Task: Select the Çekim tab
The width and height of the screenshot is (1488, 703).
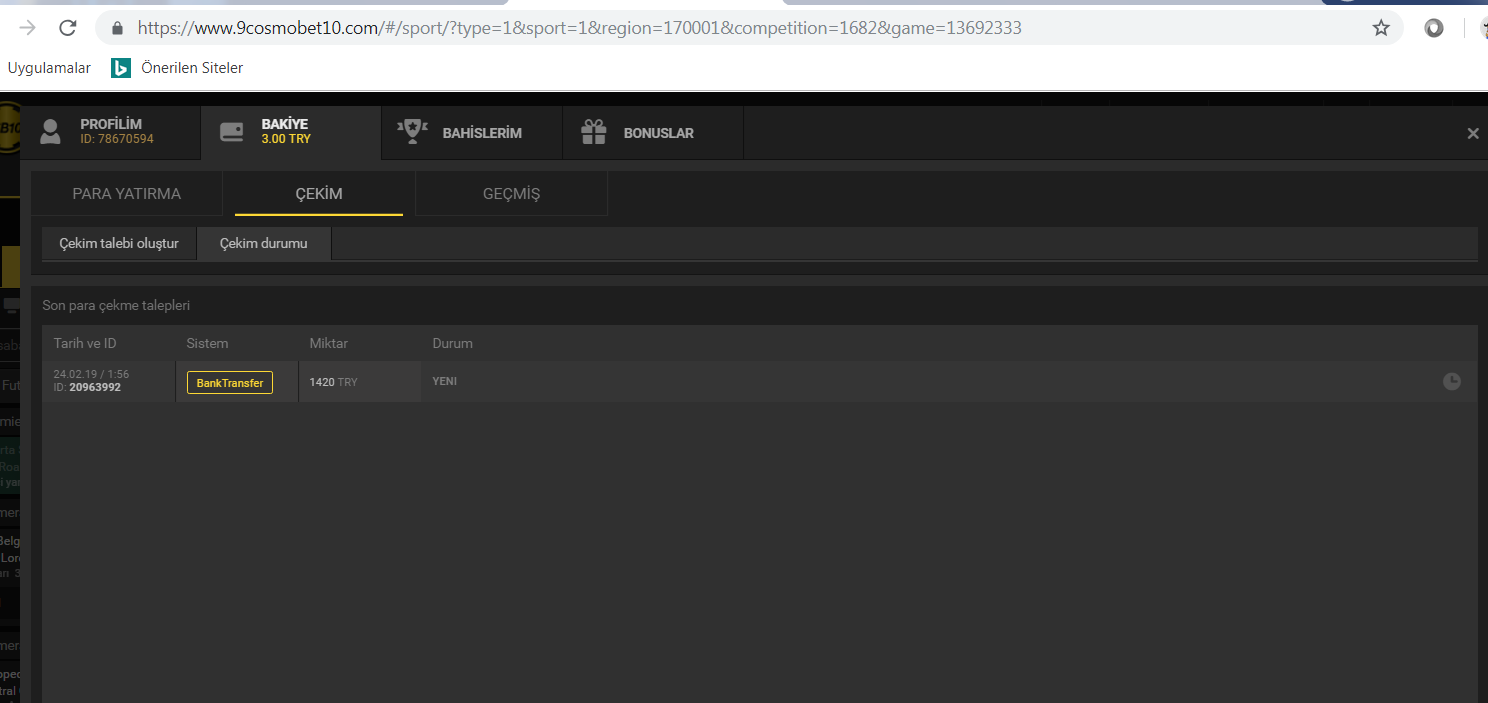Action: pos(319,194)
